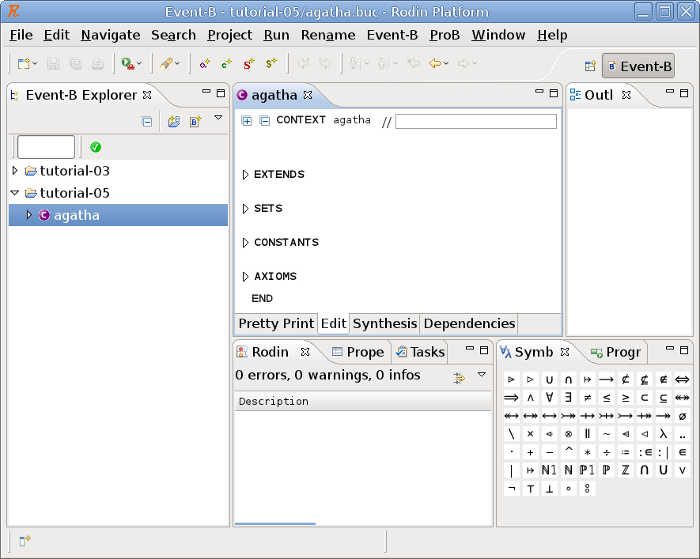This screenshot has width=700, height=559.
Task: Click the New wizard toolbar icon
Action: point(23,64)
